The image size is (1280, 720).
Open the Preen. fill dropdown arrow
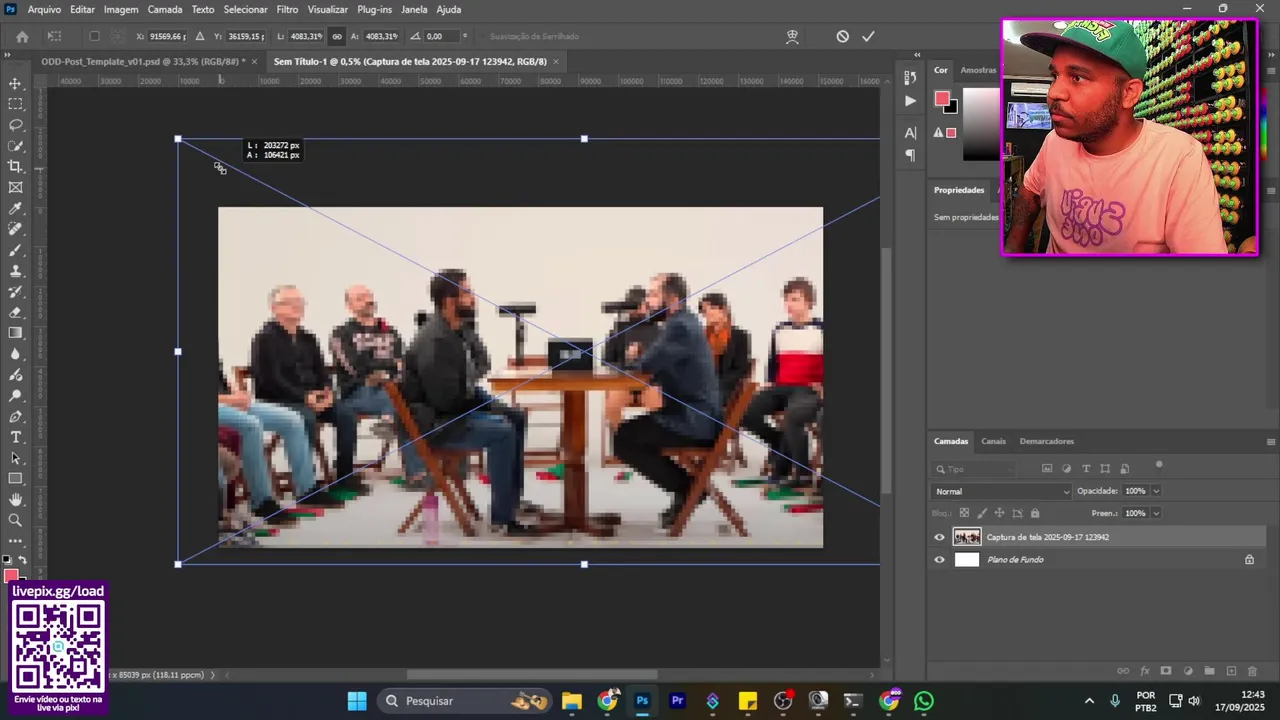(x=1156, y=513)
